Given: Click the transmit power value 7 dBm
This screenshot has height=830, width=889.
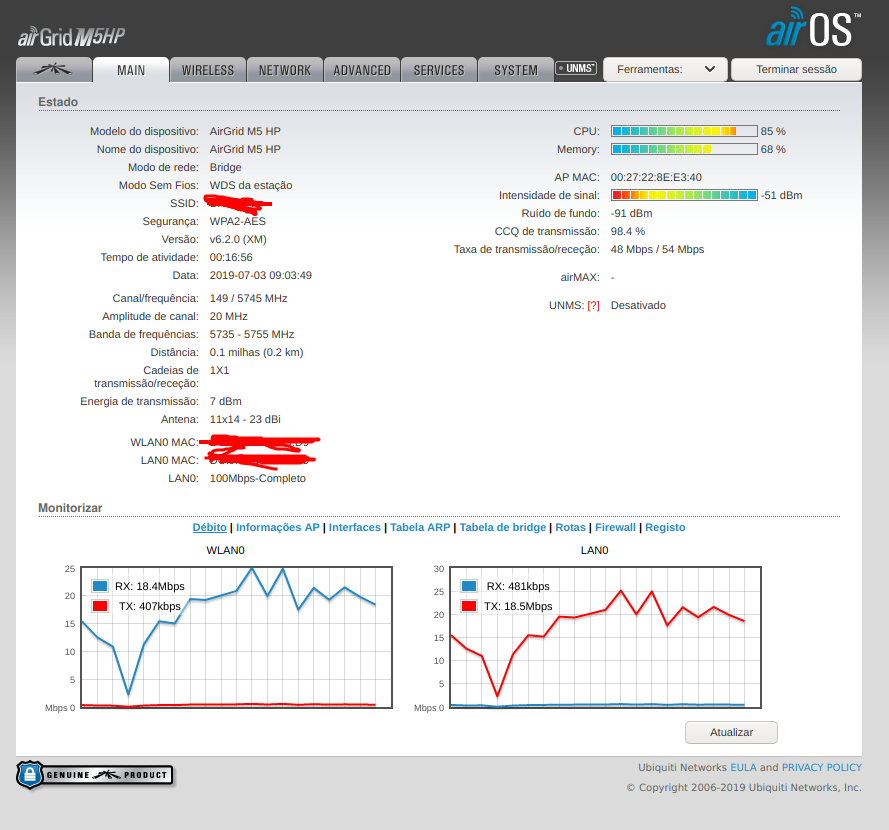Looking at the screenshot, I should click(x=226, y=401).
